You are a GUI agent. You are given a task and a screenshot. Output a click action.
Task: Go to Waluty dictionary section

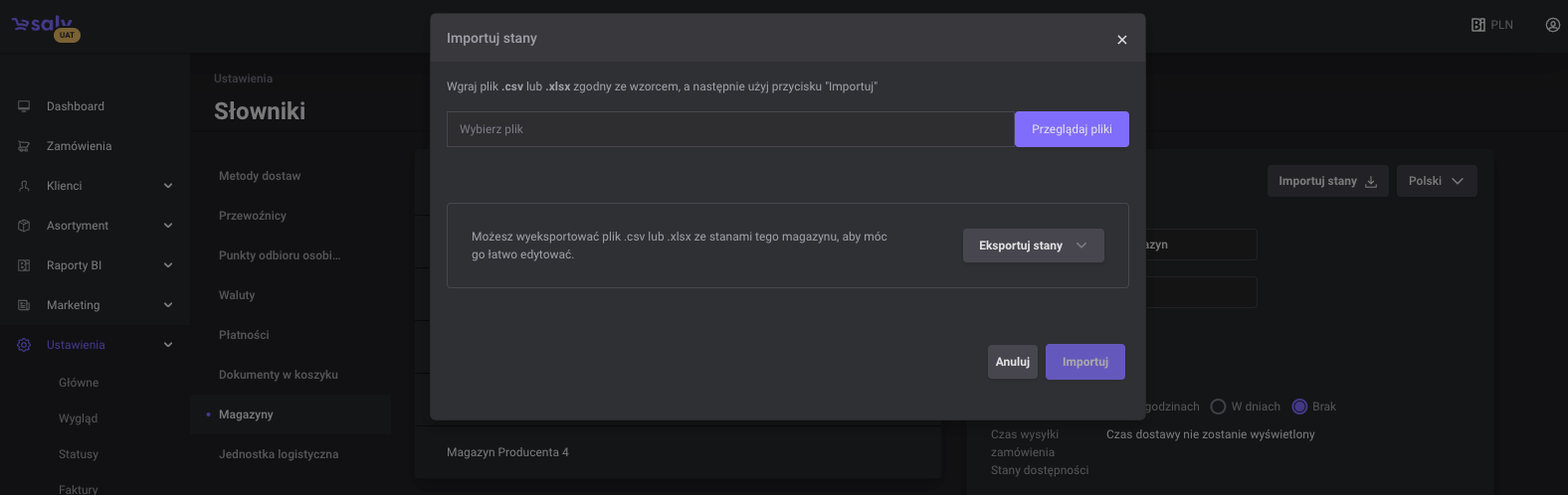coord(237,295)
